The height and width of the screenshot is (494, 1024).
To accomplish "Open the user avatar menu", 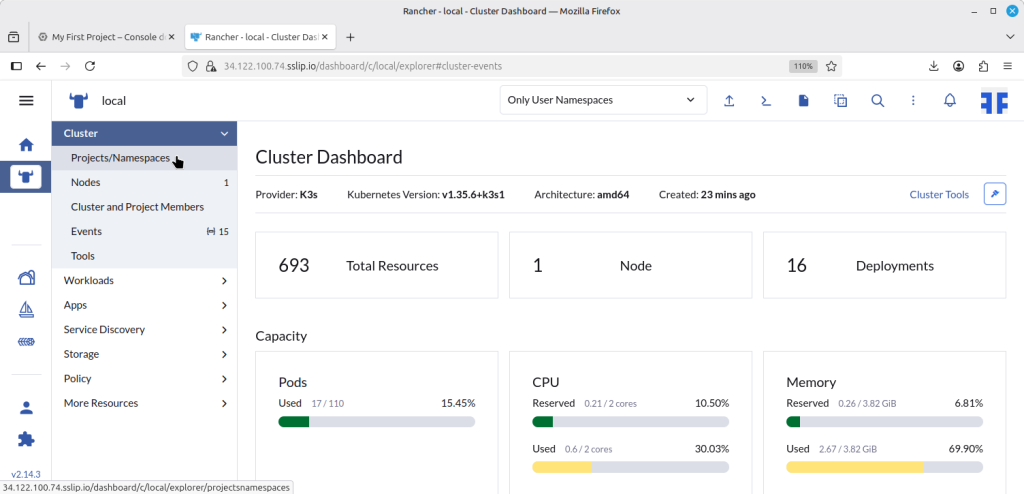I will click(x=994, y=103).
